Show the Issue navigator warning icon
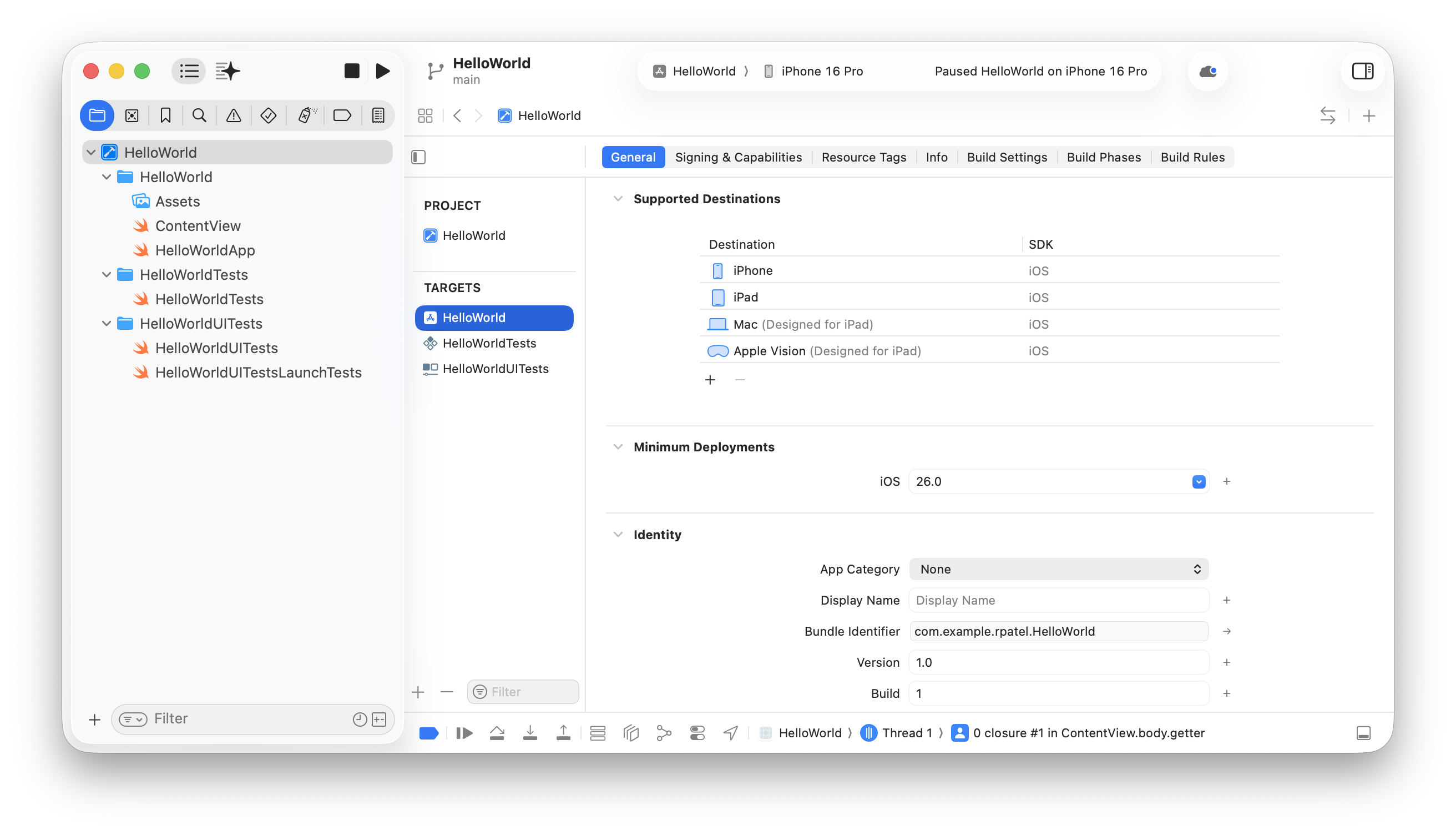Screen dimensions: 1456x835 [234, 115]
